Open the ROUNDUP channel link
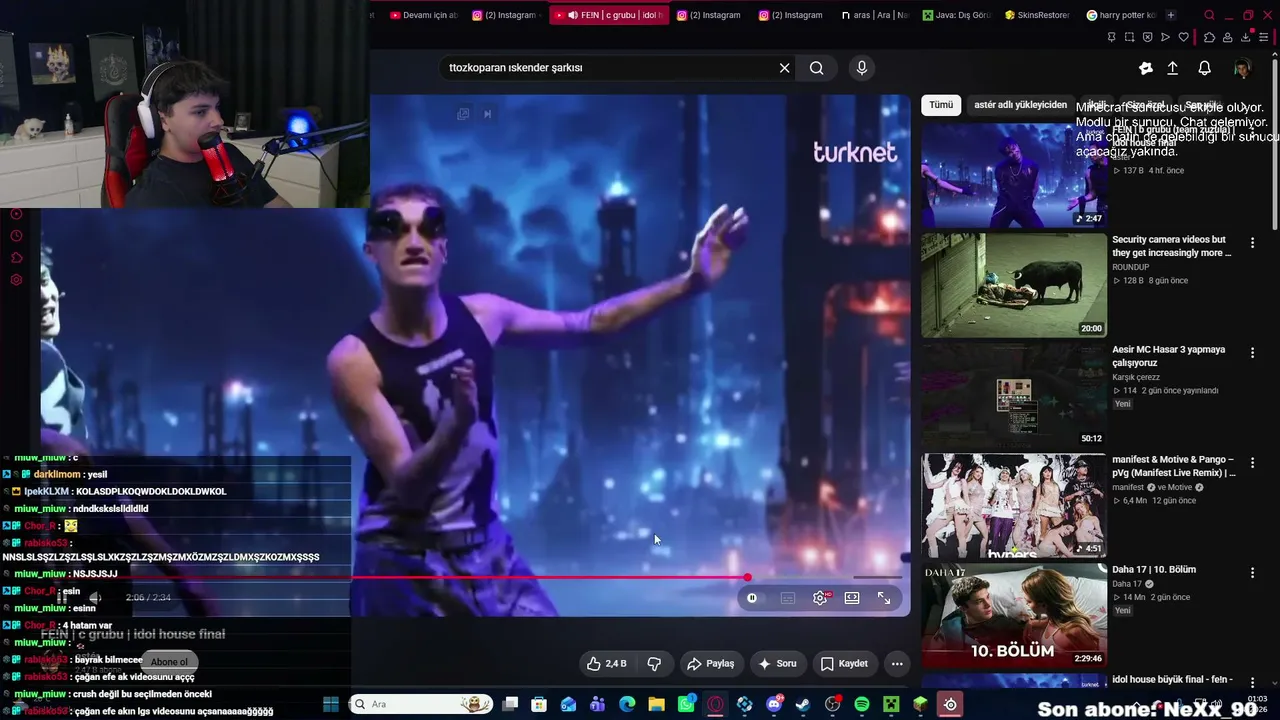Screen dimensions: 1280x720 [1131, 267]
